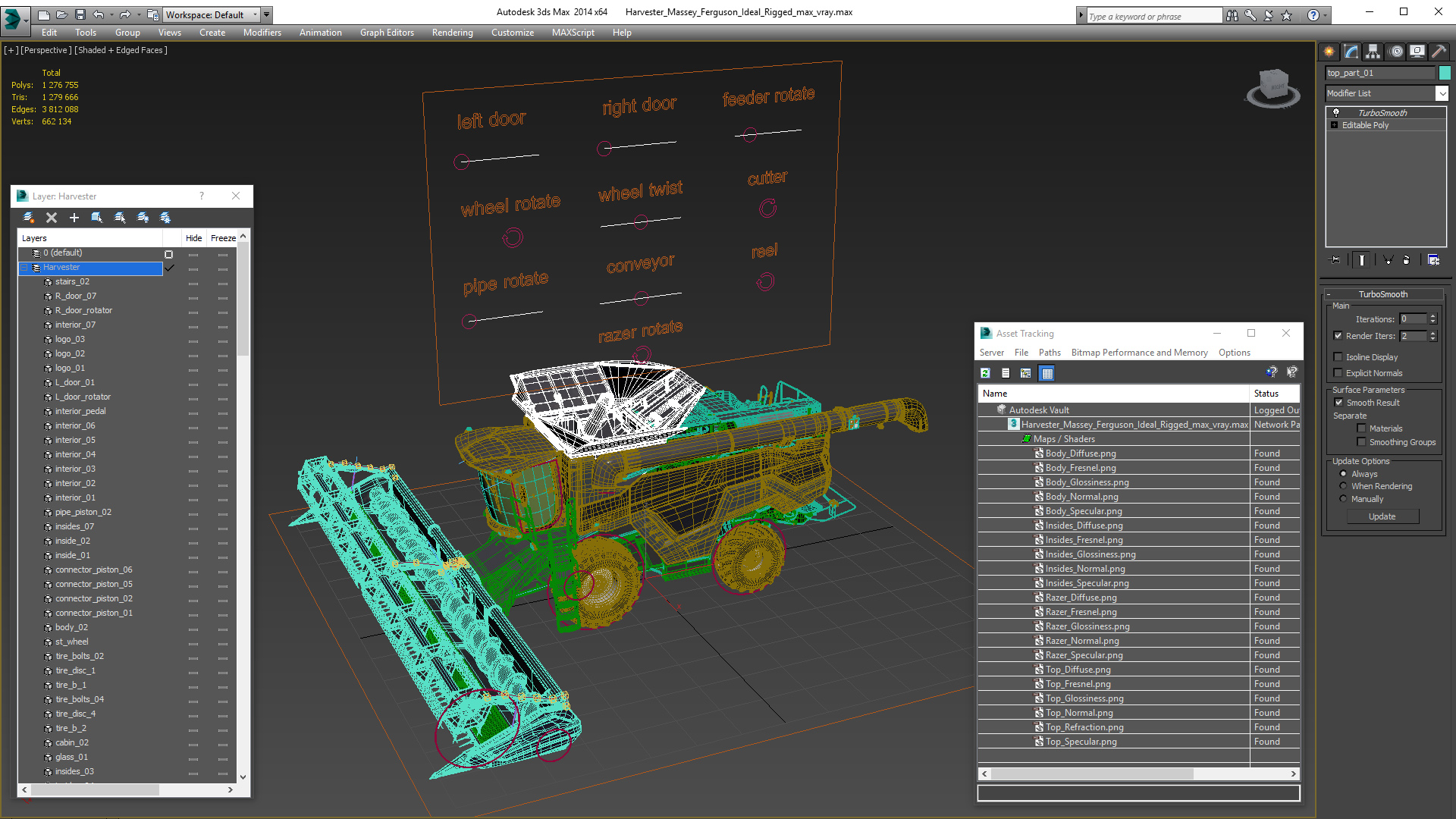Open Bitmap Performance and Memory menu

1139,353
